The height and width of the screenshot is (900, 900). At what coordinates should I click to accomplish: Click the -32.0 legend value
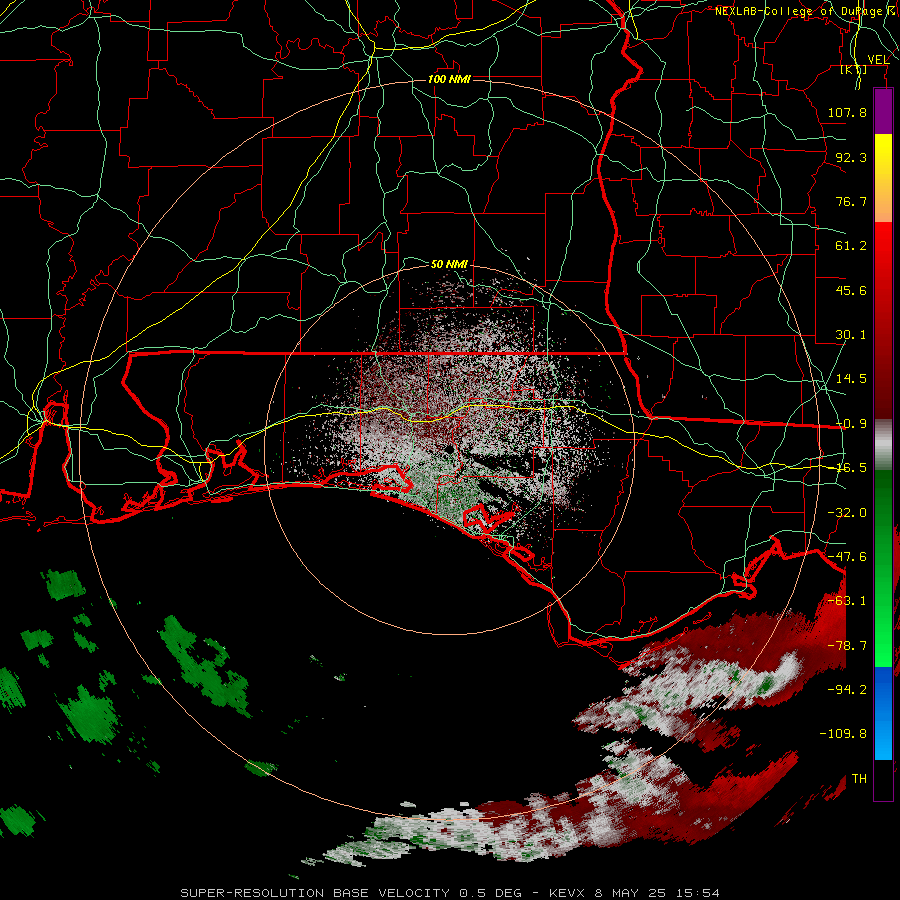(x=847, y=513)
